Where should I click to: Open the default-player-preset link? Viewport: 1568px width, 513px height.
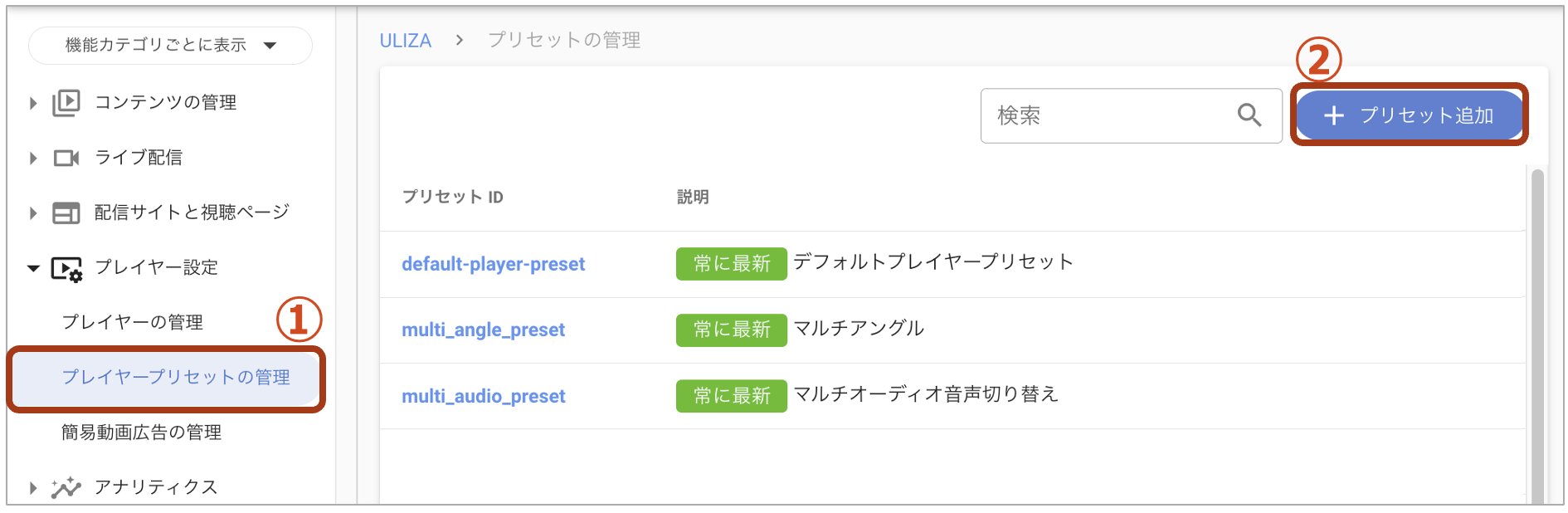[x=494, y=264]
